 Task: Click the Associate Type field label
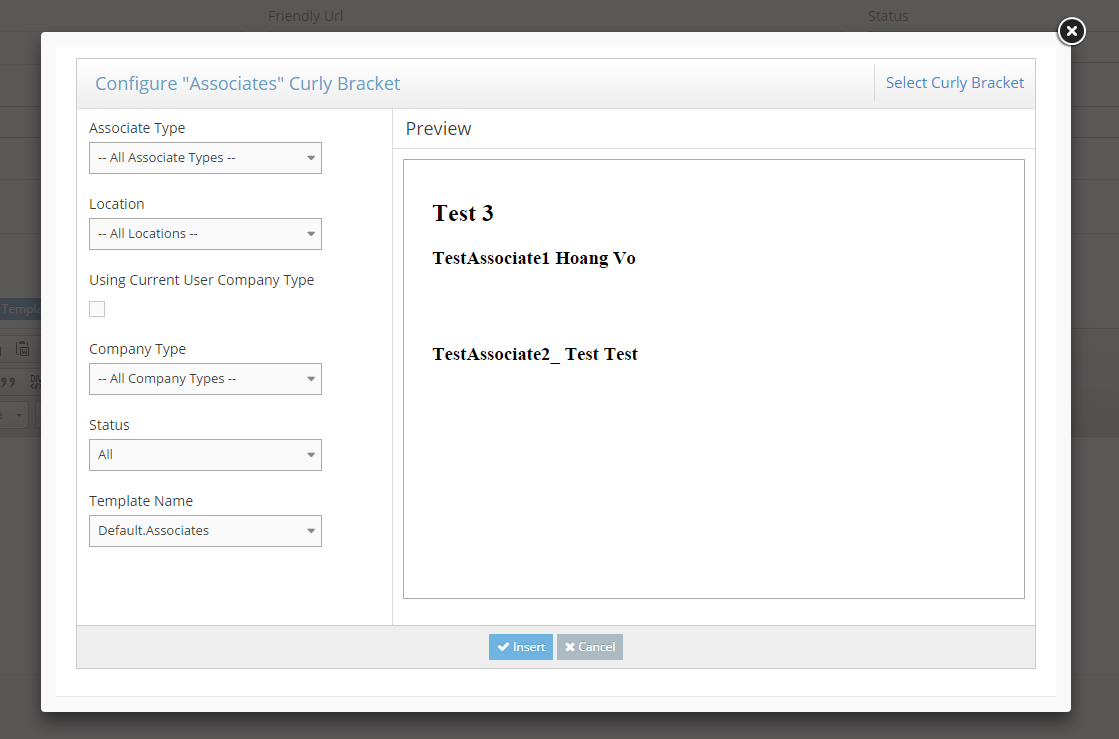(x=137, y=128)
